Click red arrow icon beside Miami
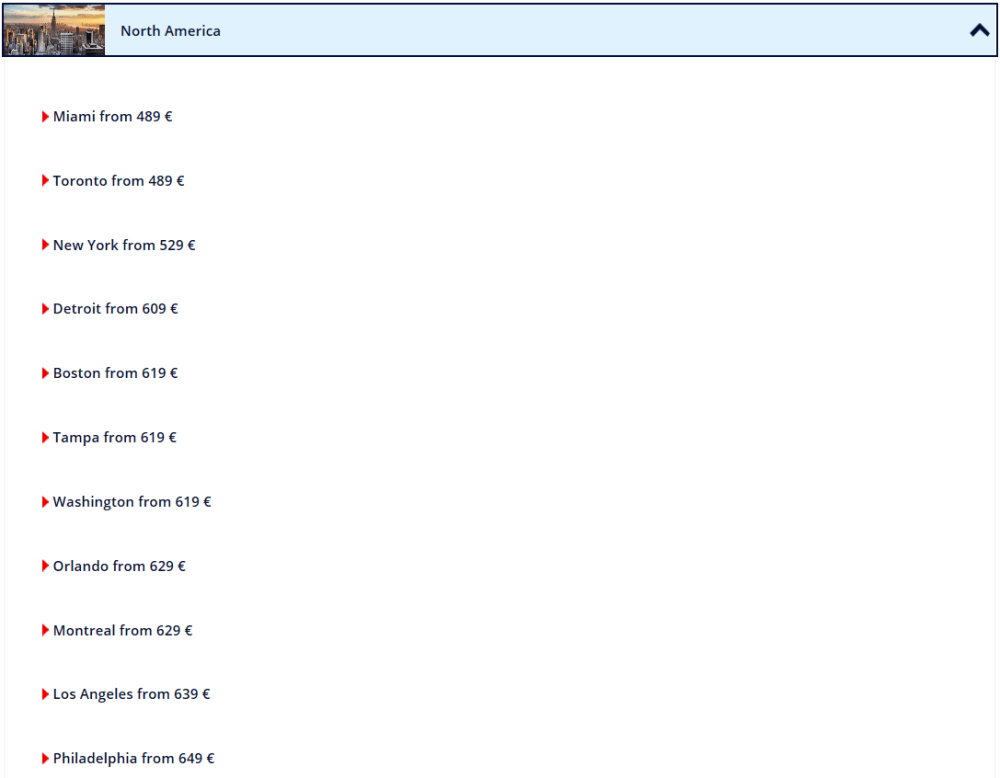Viewport: 1000px width, 778px height. tap(45, 117)
